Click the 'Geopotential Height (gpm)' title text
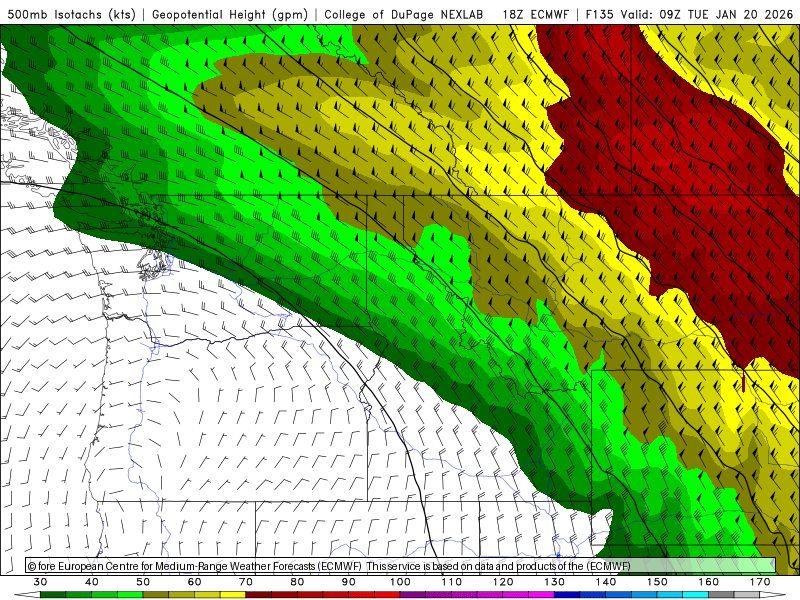The image size is (800, 600). tap(230, 15)
